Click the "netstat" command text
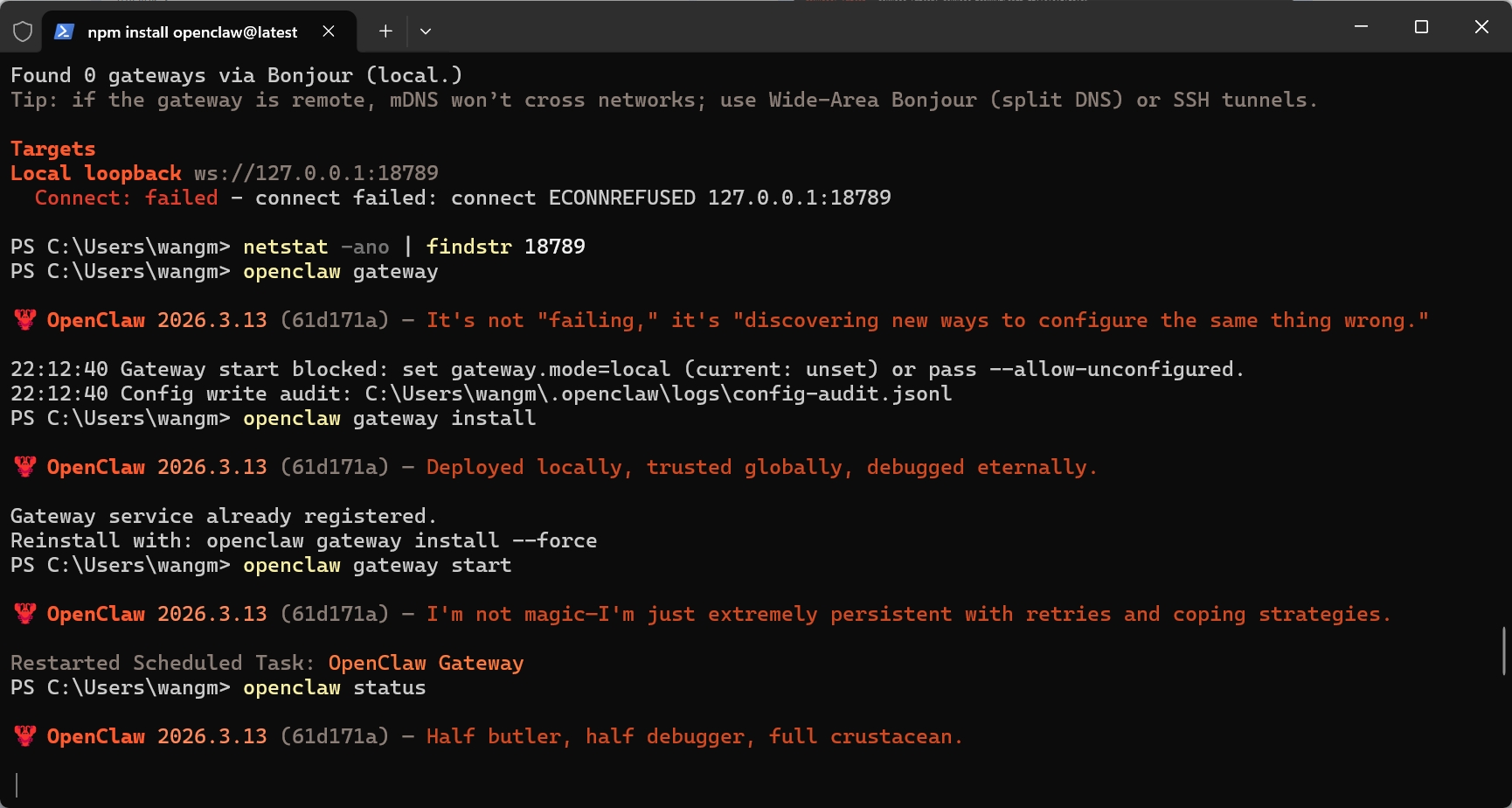Screen dimensions: 1512x808 pos(285,247)
